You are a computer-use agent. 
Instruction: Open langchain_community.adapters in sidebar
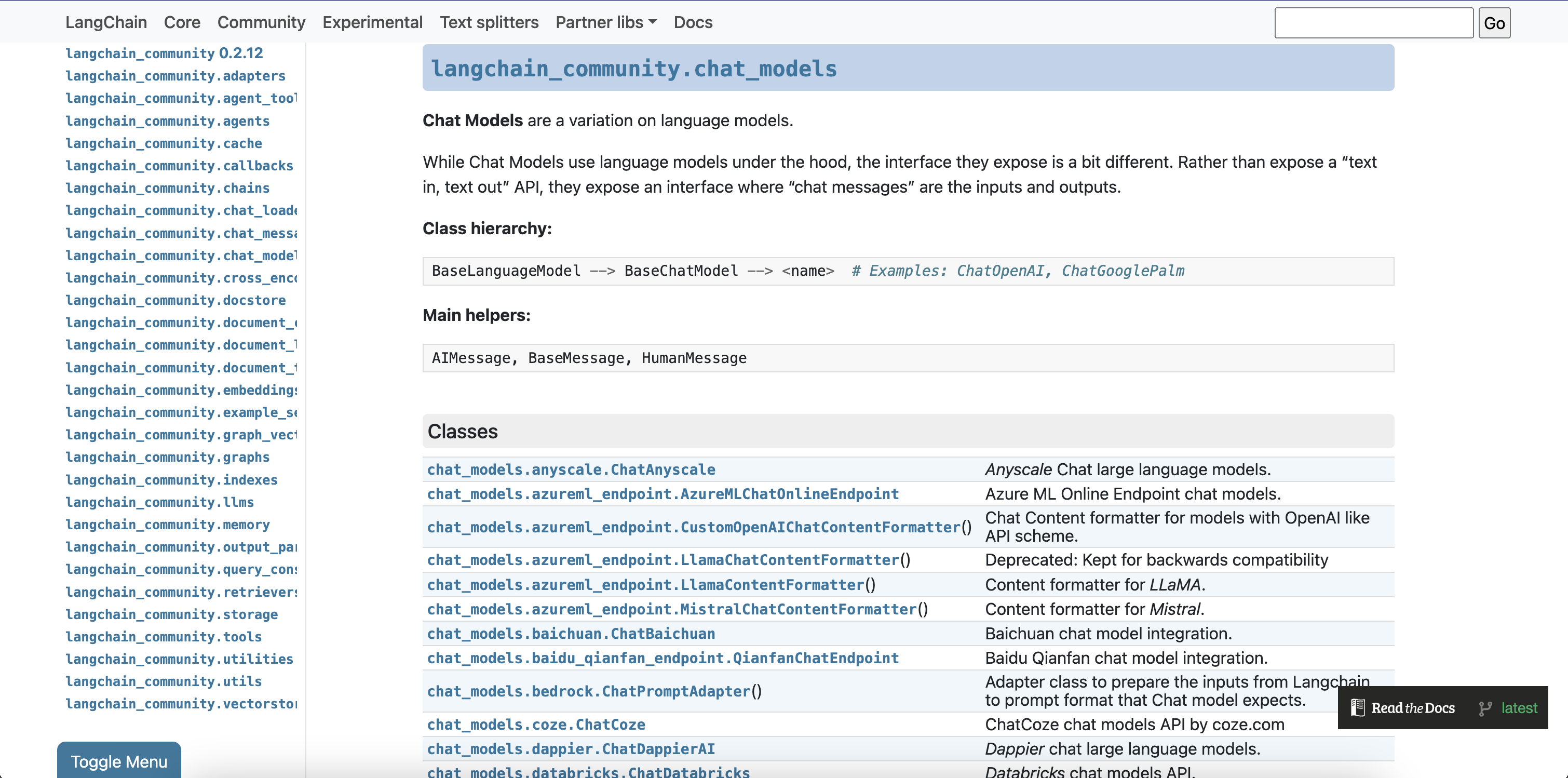pos(175,75)
